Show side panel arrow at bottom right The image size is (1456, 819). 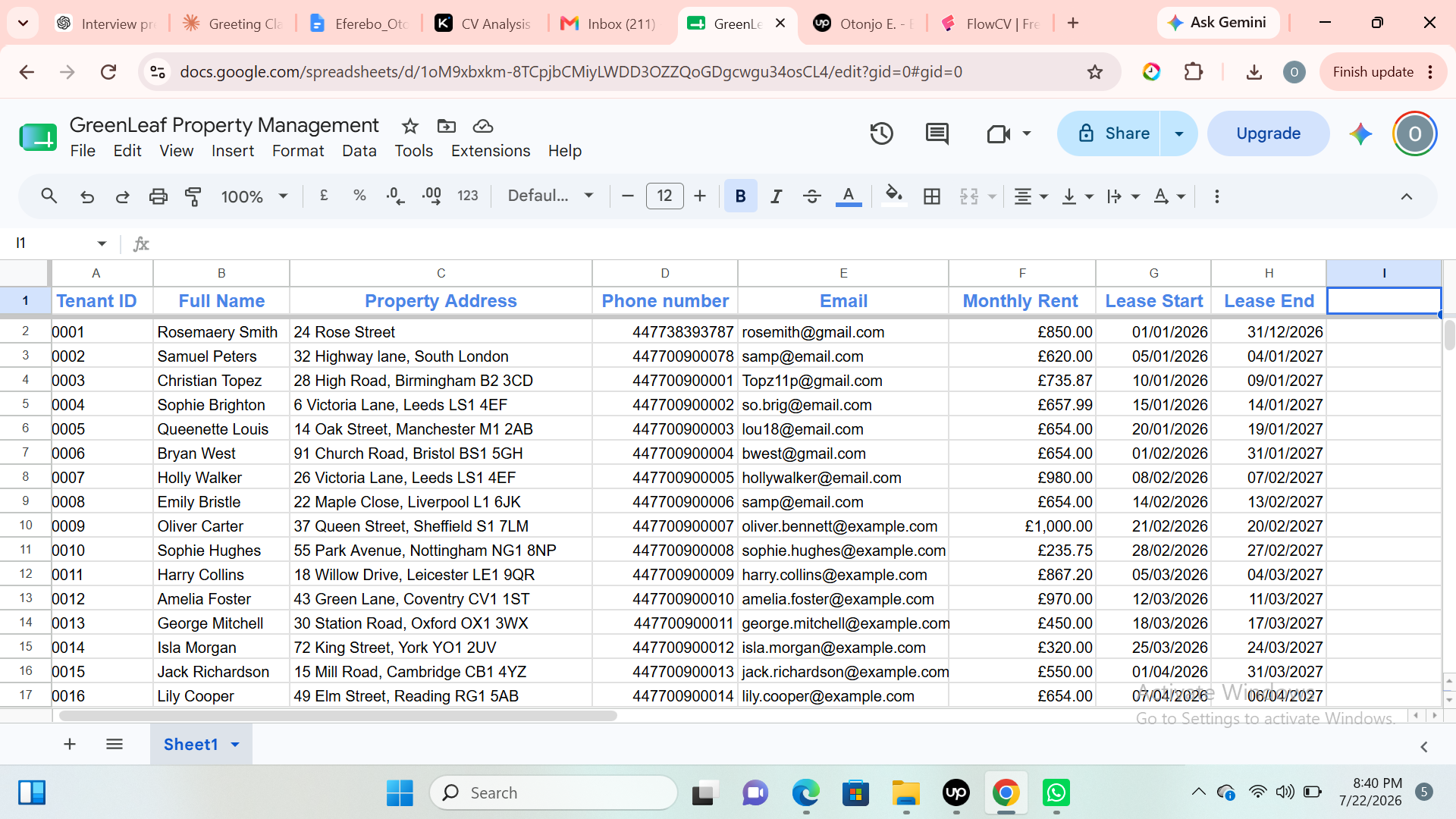(1424, 747)
